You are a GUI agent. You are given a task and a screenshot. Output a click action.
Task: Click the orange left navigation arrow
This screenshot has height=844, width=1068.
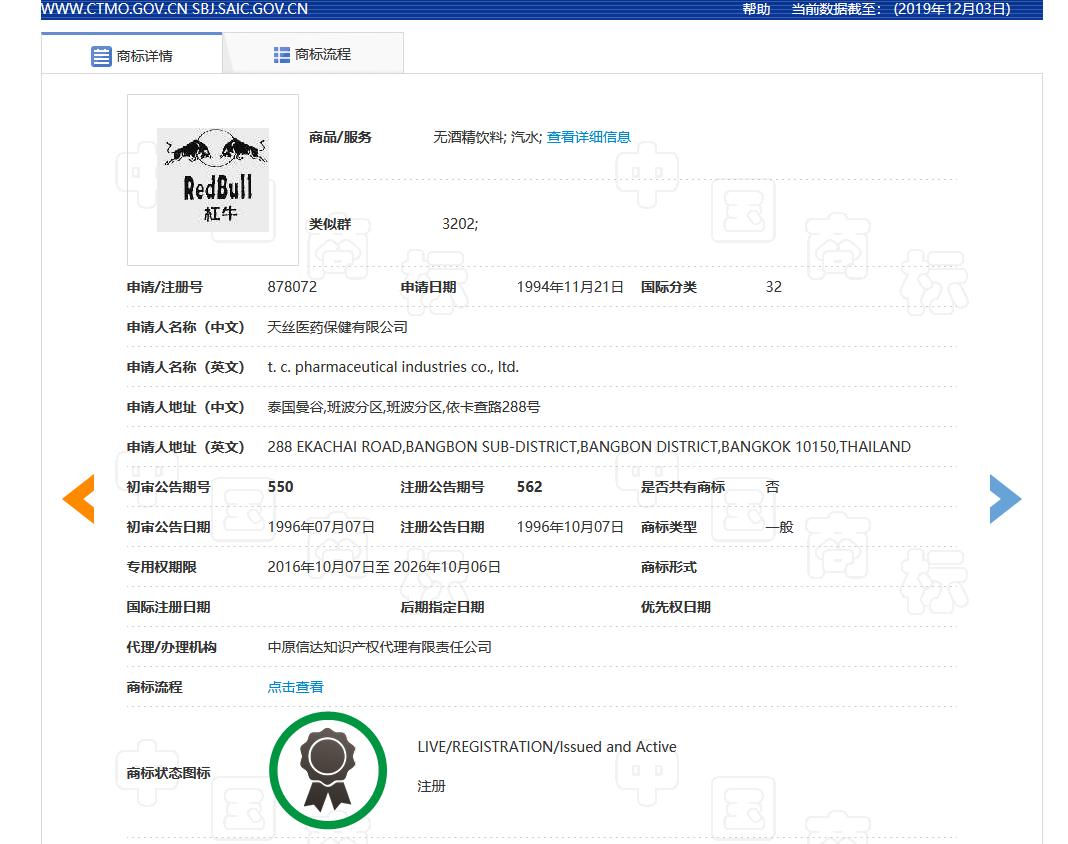(78, 499)
